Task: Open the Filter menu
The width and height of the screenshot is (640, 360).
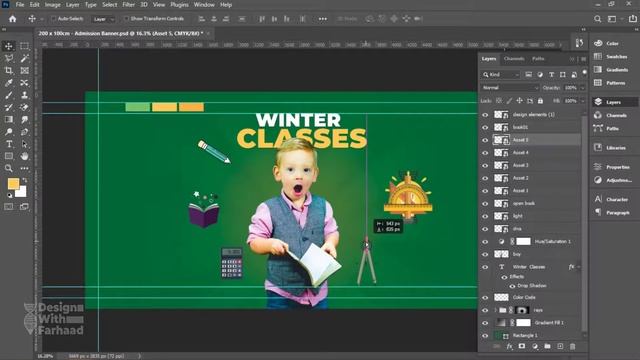Action: [129, 5]
